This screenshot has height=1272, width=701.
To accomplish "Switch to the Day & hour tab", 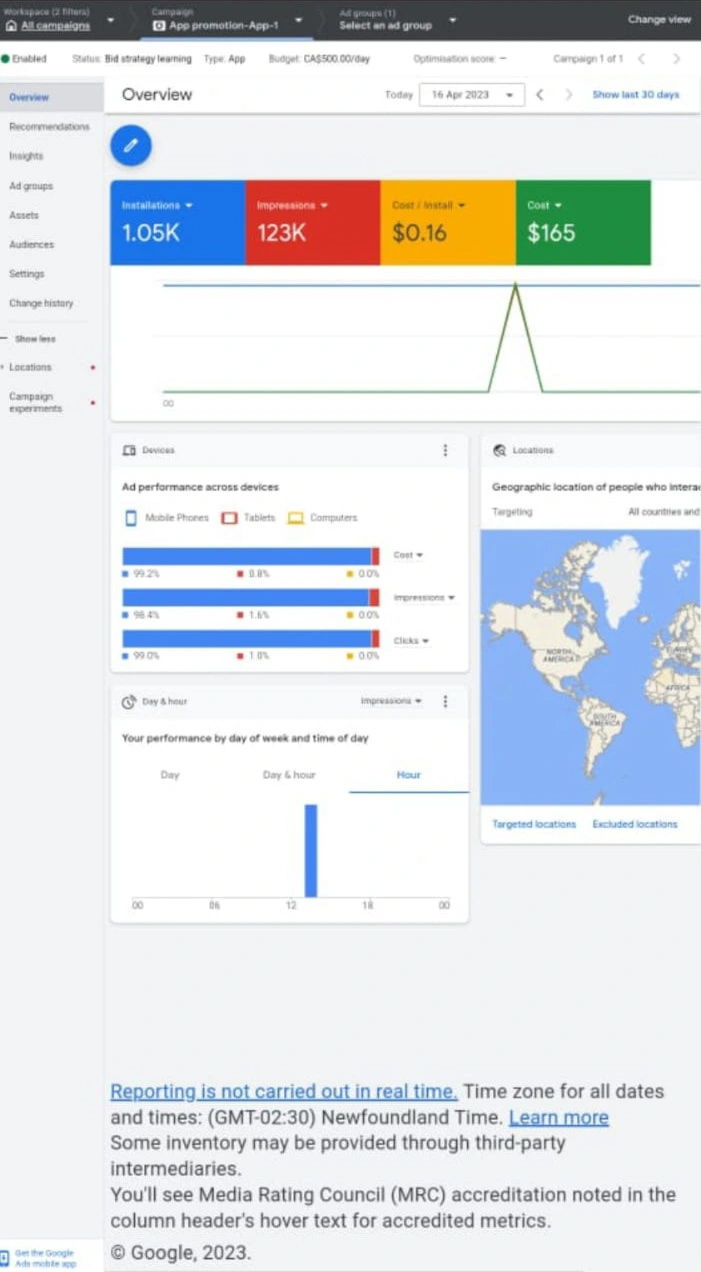I will click(289, 775).
